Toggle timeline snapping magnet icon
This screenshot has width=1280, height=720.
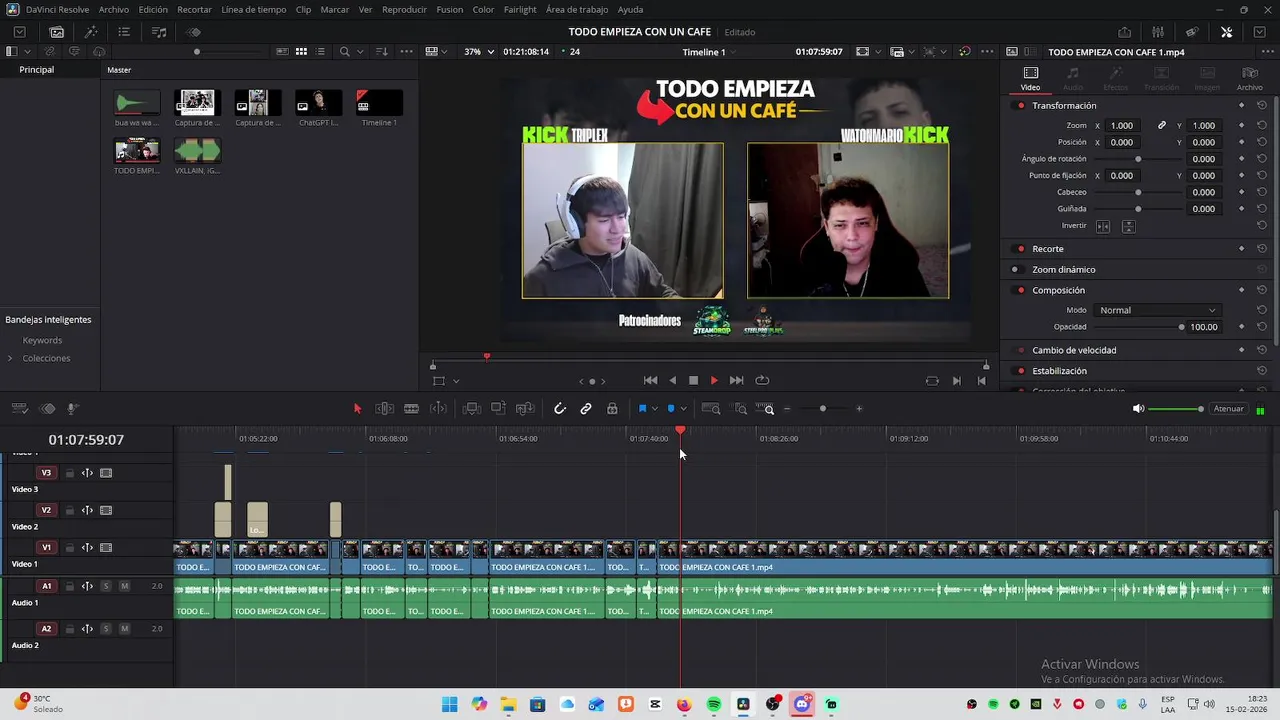[560, 408]
